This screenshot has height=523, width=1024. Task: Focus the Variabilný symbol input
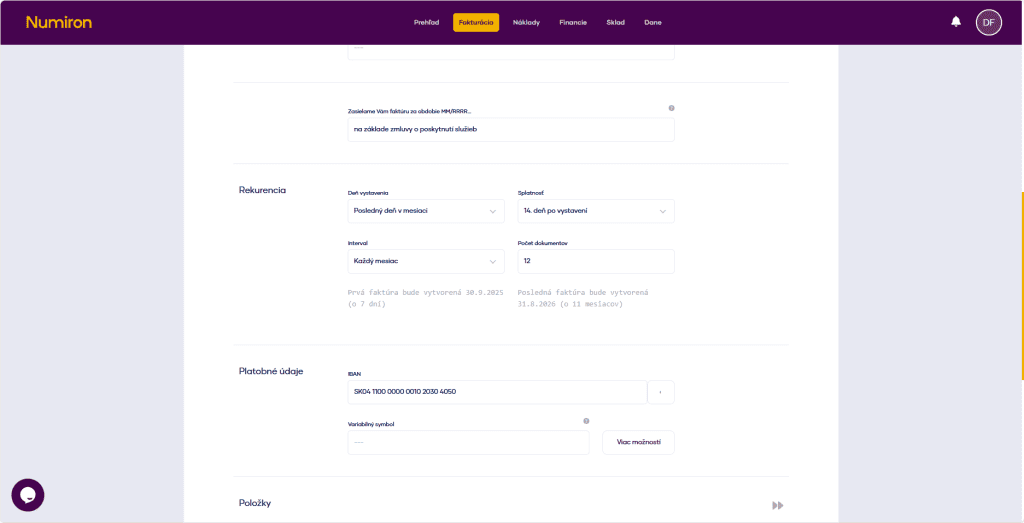(468, 442)
